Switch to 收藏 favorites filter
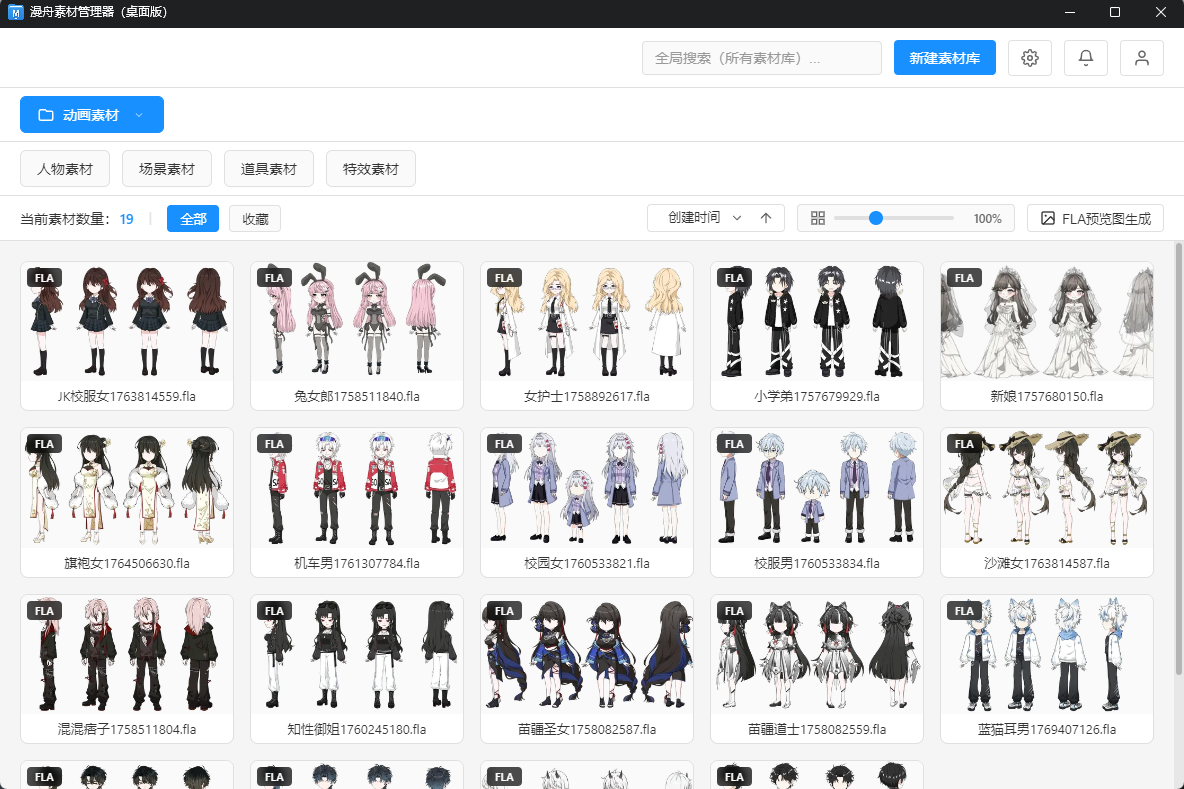Viewport: 1184px width, 789px height. pos(255,219)
